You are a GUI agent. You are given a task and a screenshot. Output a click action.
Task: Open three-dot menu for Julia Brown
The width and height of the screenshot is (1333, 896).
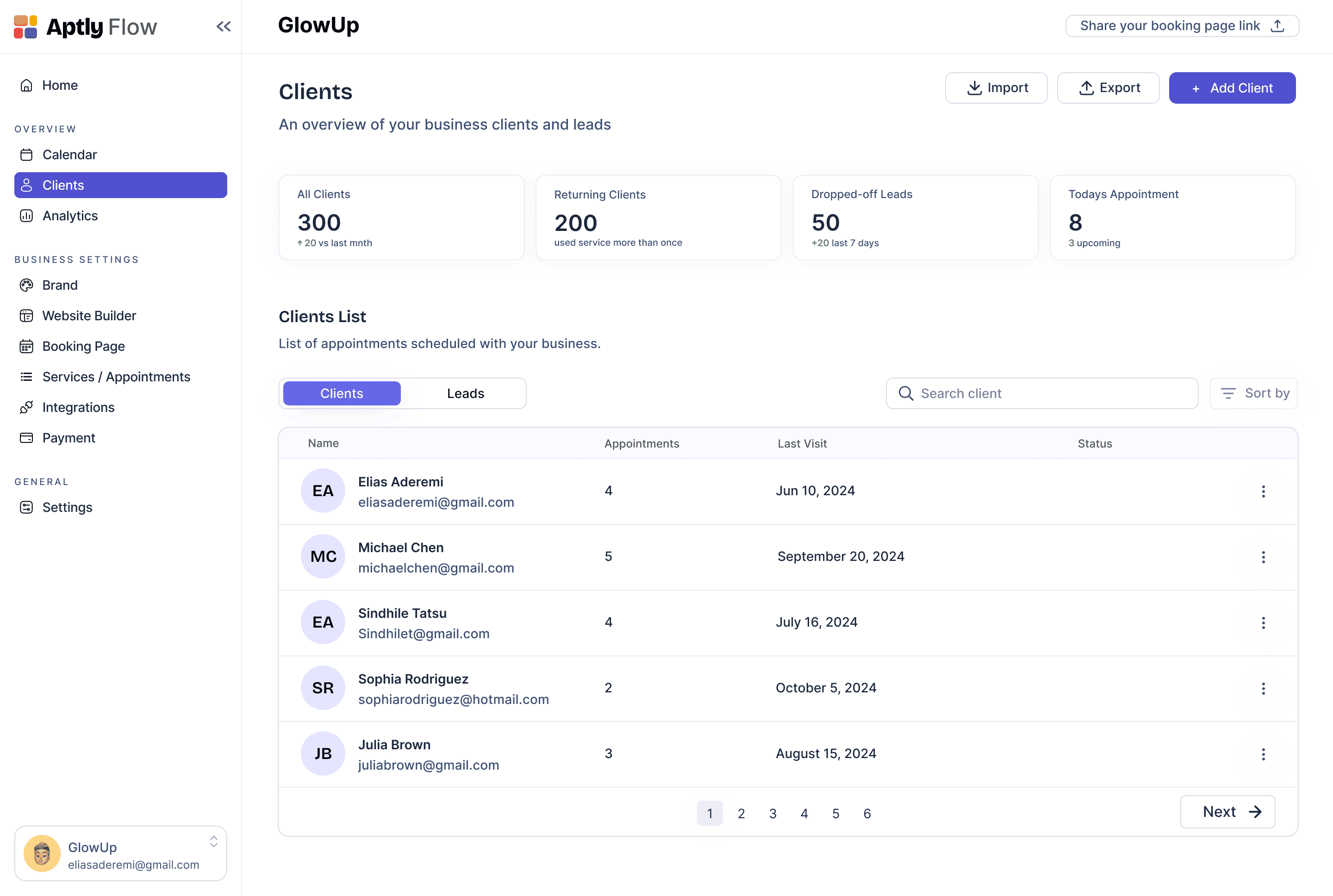pos(1263,754)
